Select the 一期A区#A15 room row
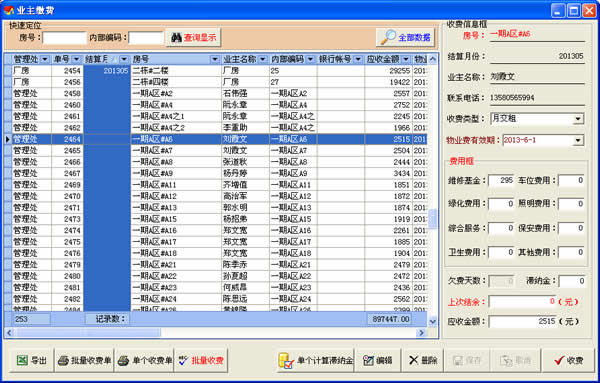Image resolution: width=600 pixels, height=383 pixels. coord(215,219)
